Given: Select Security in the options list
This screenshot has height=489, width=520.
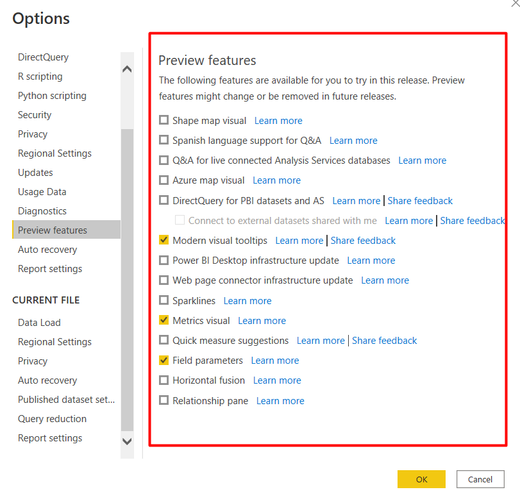Looking at the screenshot, I should click(35, 115).
